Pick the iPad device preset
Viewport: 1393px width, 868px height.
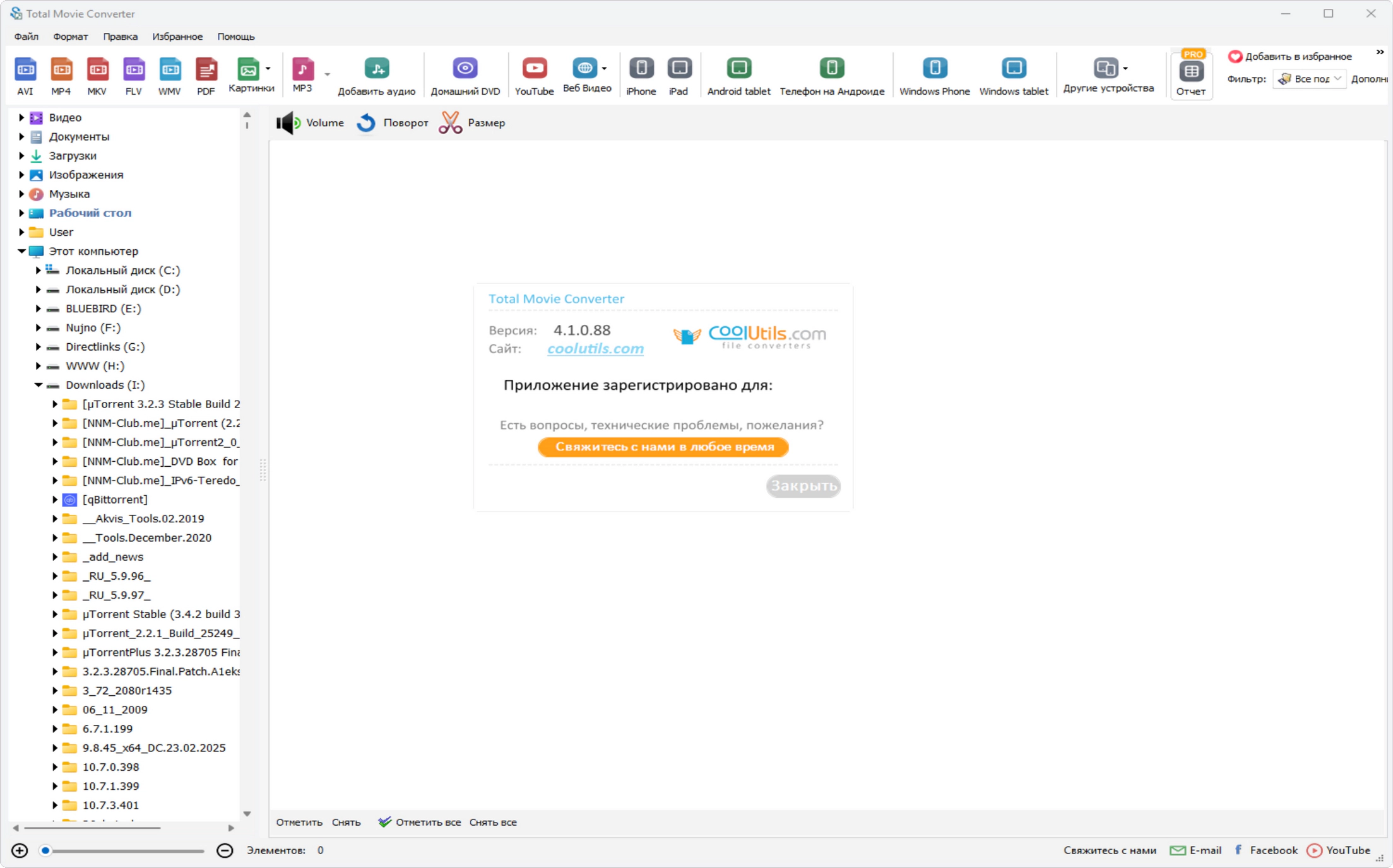click(679, 76)
